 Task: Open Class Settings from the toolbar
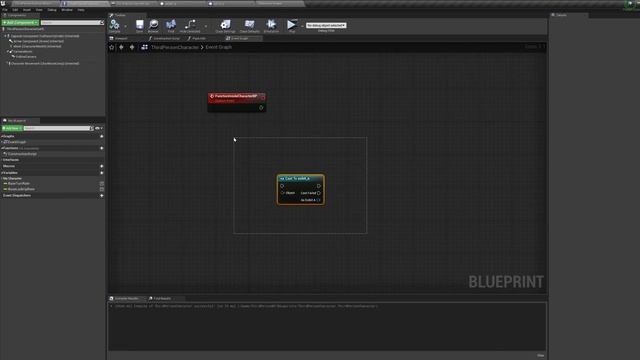(x=225, y=25)
